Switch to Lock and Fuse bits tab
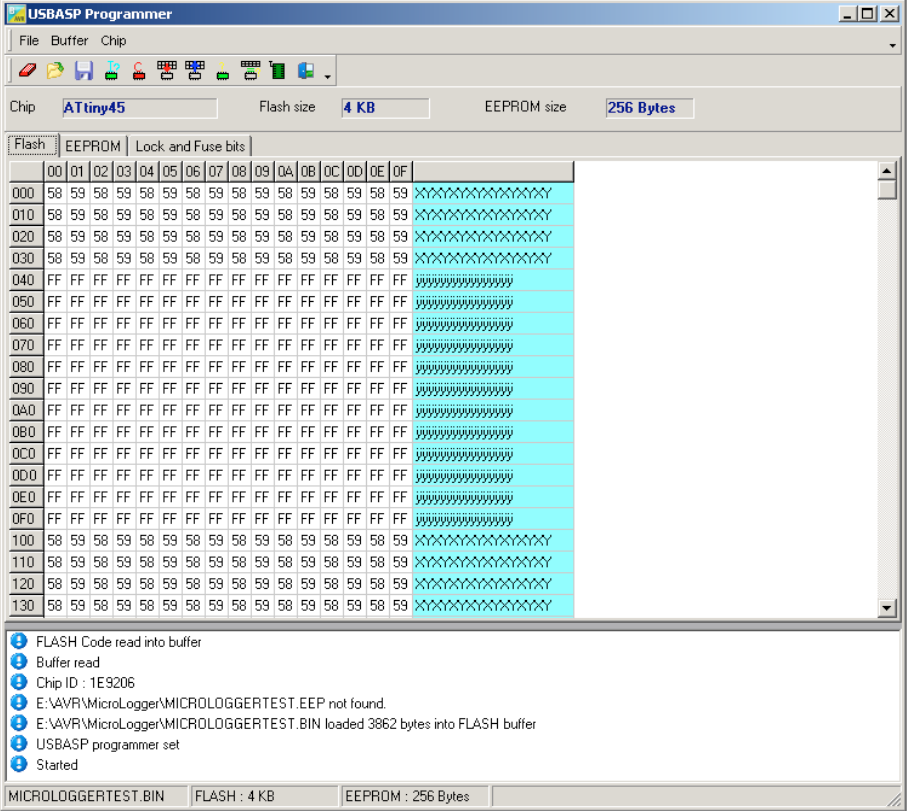The width and height of the screenshot is (908, 811). [190, 146]
